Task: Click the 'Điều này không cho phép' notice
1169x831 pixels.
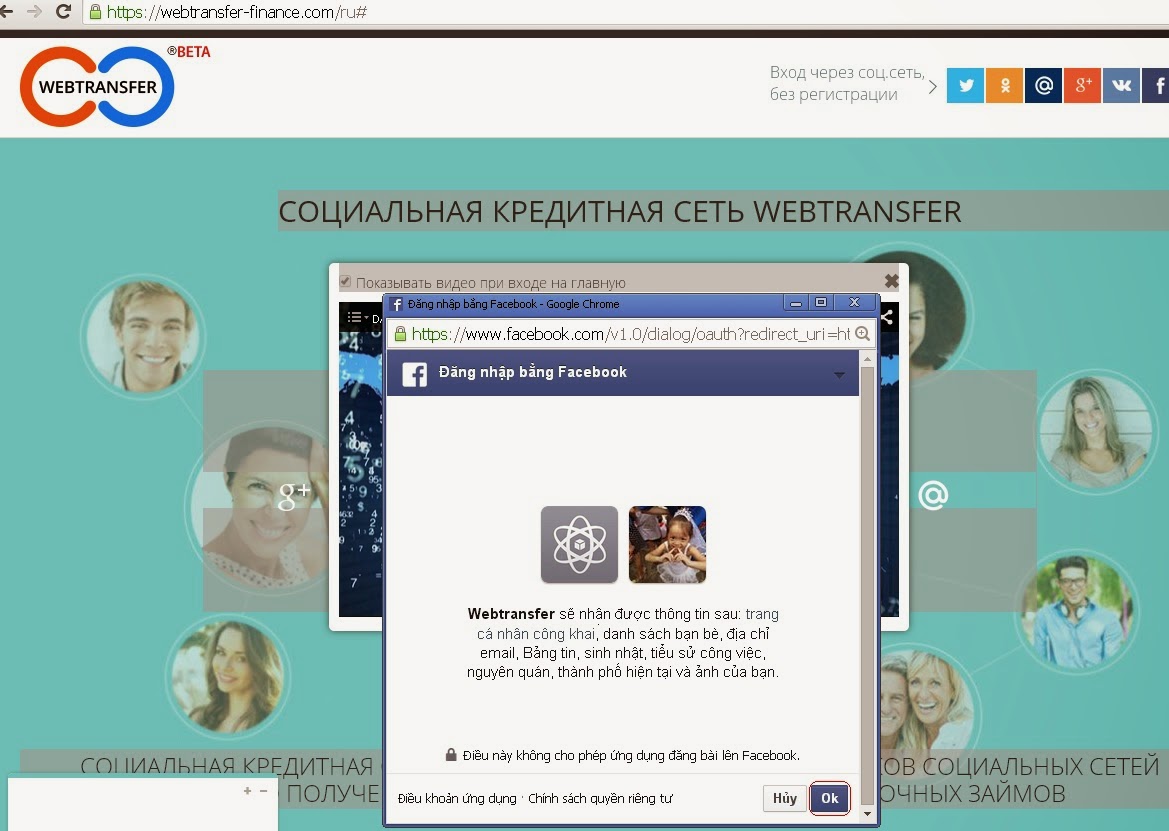Action: [x=631, y=755]
